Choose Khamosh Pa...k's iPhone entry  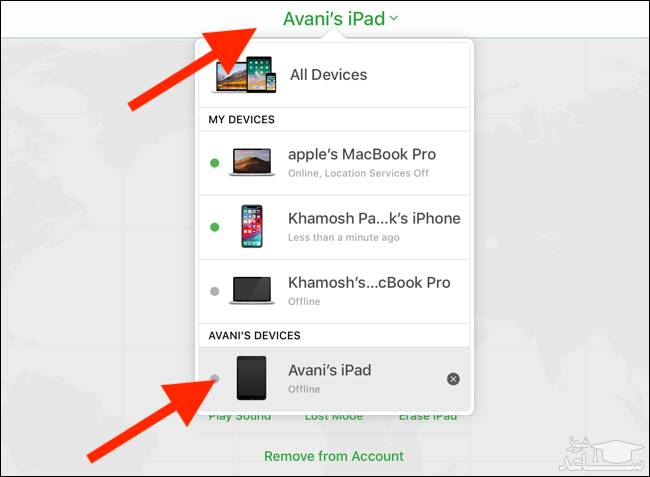[335, 228]
